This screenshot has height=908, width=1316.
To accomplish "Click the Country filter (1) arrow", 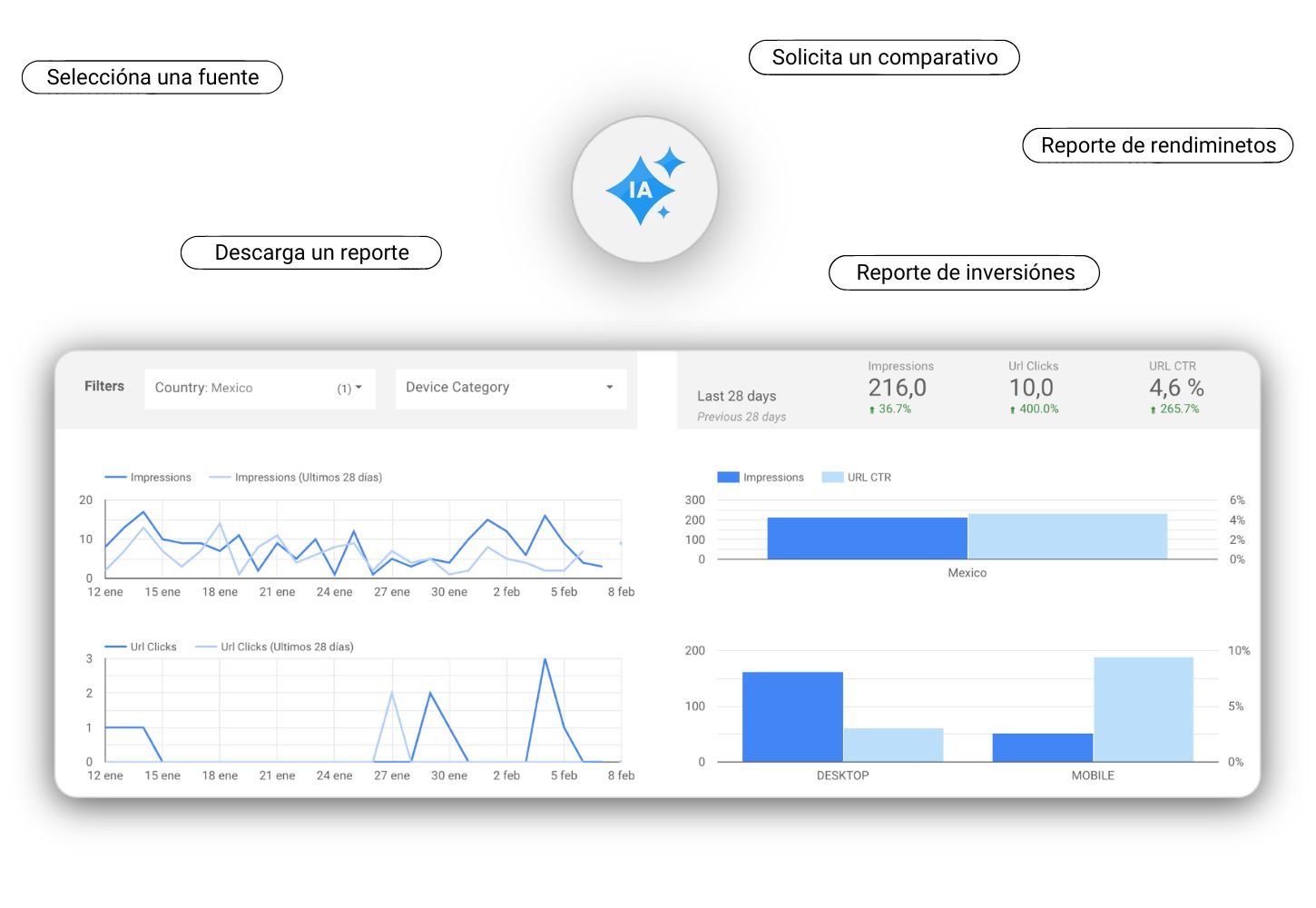I will click(x=358, y=388).
